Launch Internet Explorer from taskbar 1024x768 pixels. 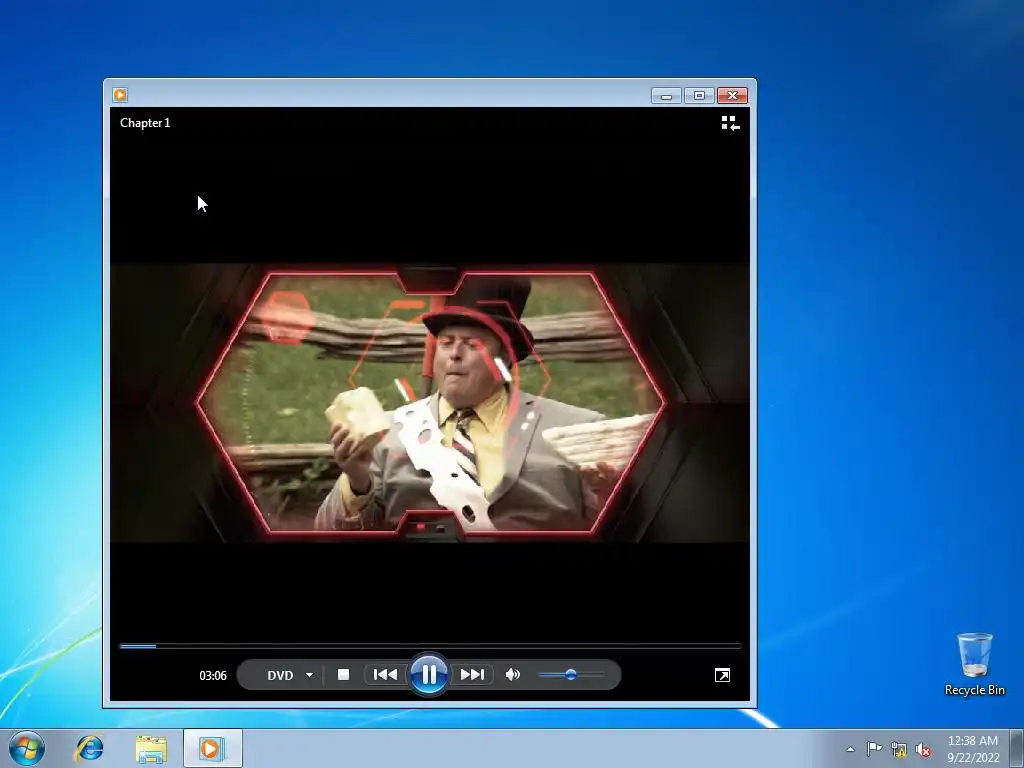pos(89,748)
